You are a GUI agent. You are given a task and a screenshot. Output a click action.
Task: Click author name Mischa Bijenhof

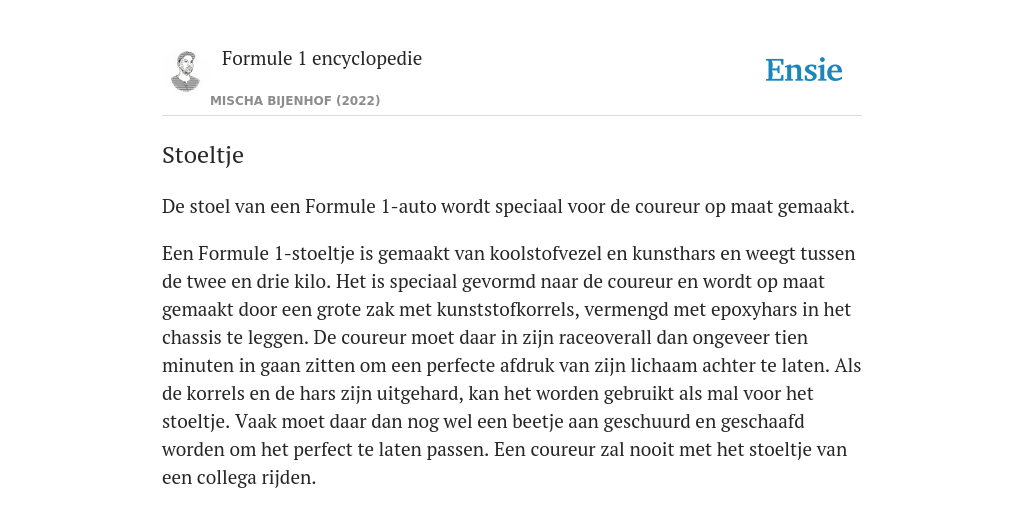pyautogui.click(x=271, y=101)
